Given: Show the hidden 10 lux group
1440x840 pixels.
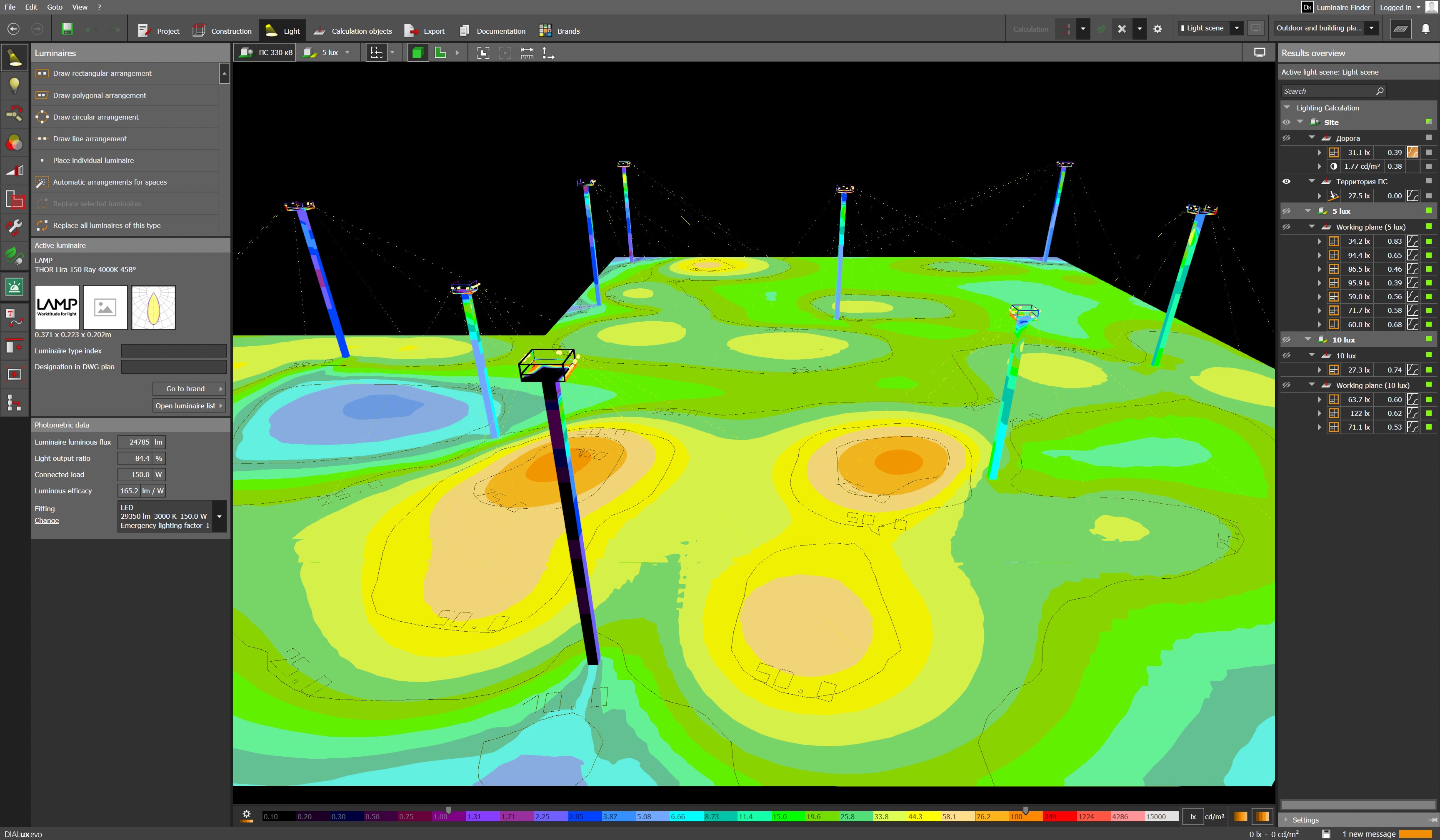Looking at the screenshot, I should 1287,340.
